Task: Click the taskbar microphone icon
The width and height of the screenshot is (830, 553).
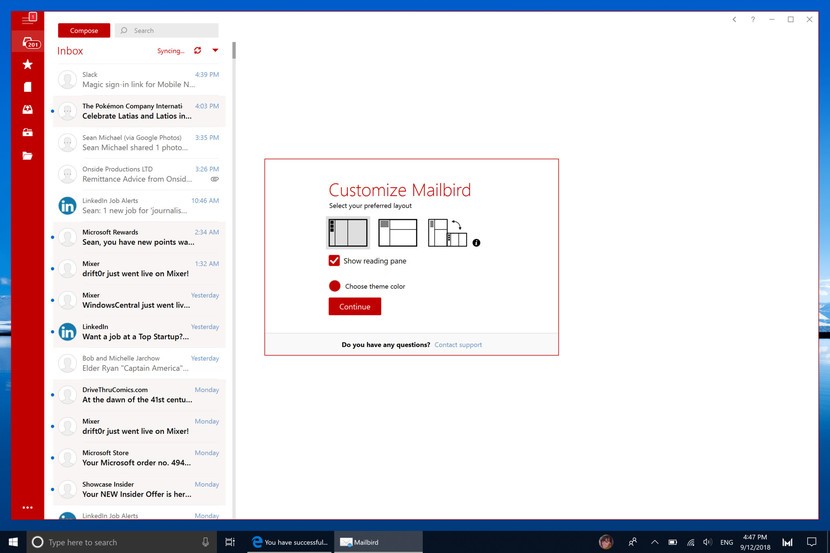Action: [x=205, y=542]
